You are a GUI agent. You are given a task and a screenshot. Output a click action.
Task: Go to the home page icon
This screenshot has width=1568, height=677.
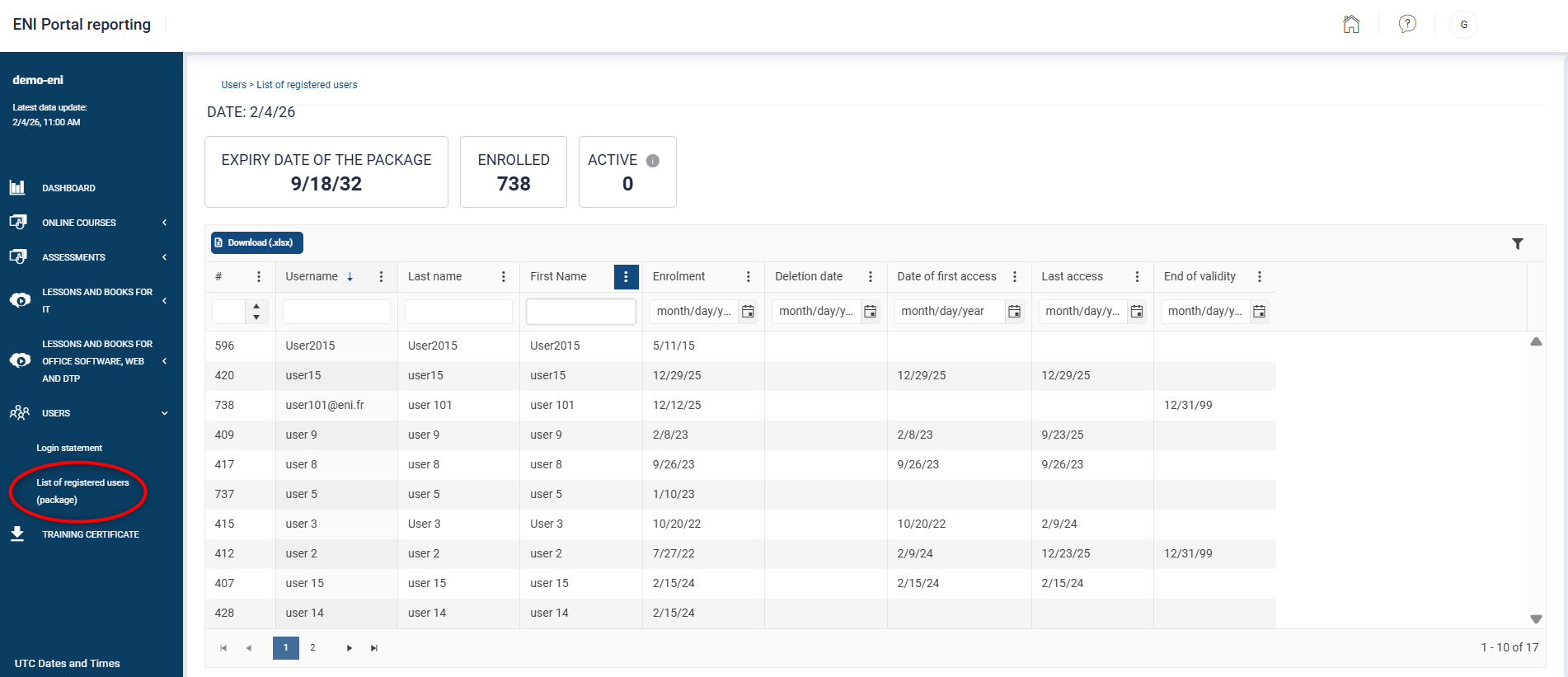pyautogui.click(x=1351, y=24)
